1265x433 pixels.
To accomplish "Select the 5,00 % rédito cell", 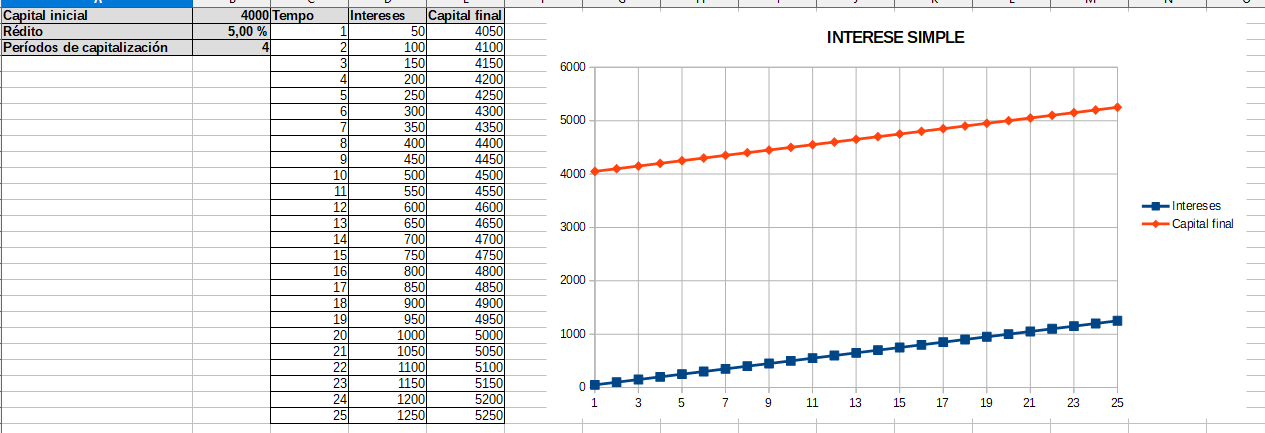I will (x=231, y=32).
